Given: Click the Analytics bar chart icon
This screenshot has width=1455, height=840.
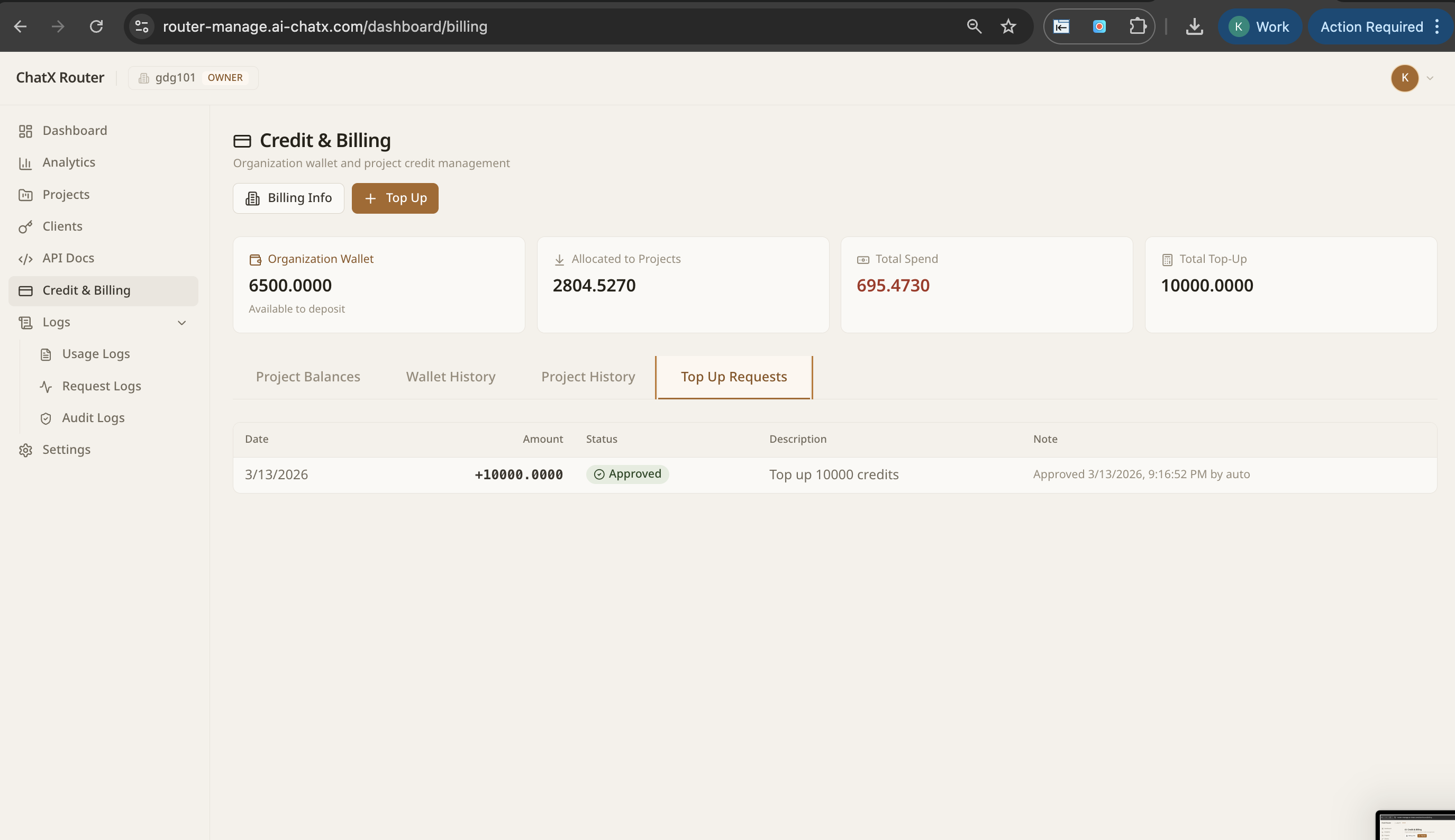Looking at the screenshot, I should pos(25,163).
